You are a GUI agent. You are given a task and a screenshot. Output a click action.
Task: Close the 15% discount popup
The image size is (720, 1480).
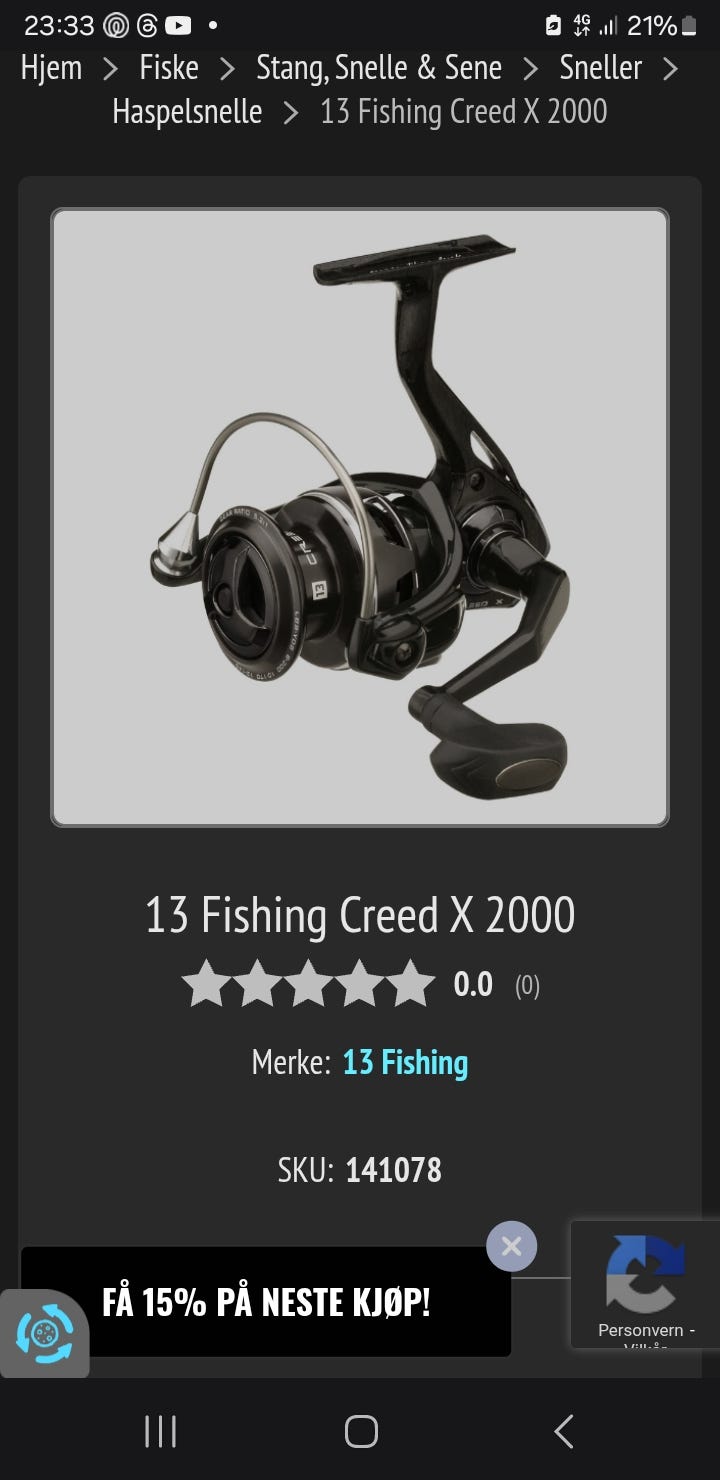coord(511,1246)
